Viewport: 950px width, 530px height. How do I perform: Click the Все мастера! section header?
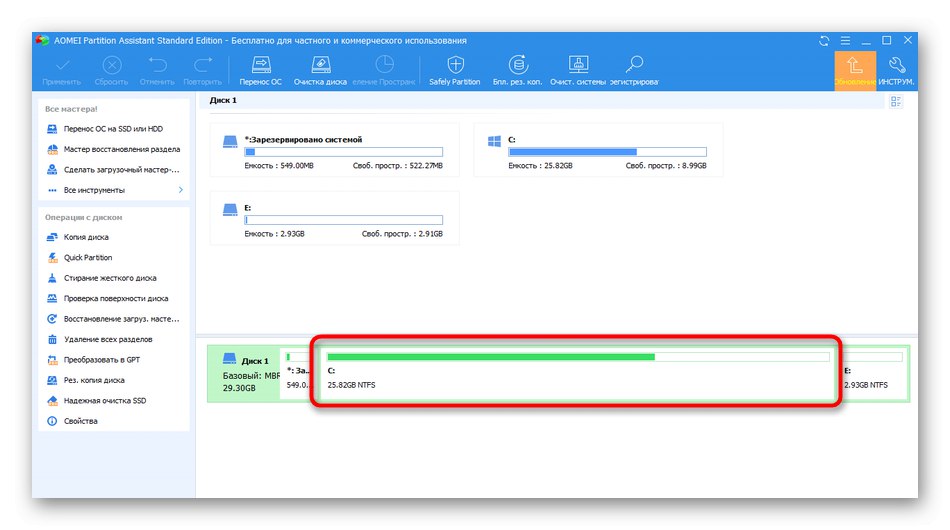click(x=71, y=109)
